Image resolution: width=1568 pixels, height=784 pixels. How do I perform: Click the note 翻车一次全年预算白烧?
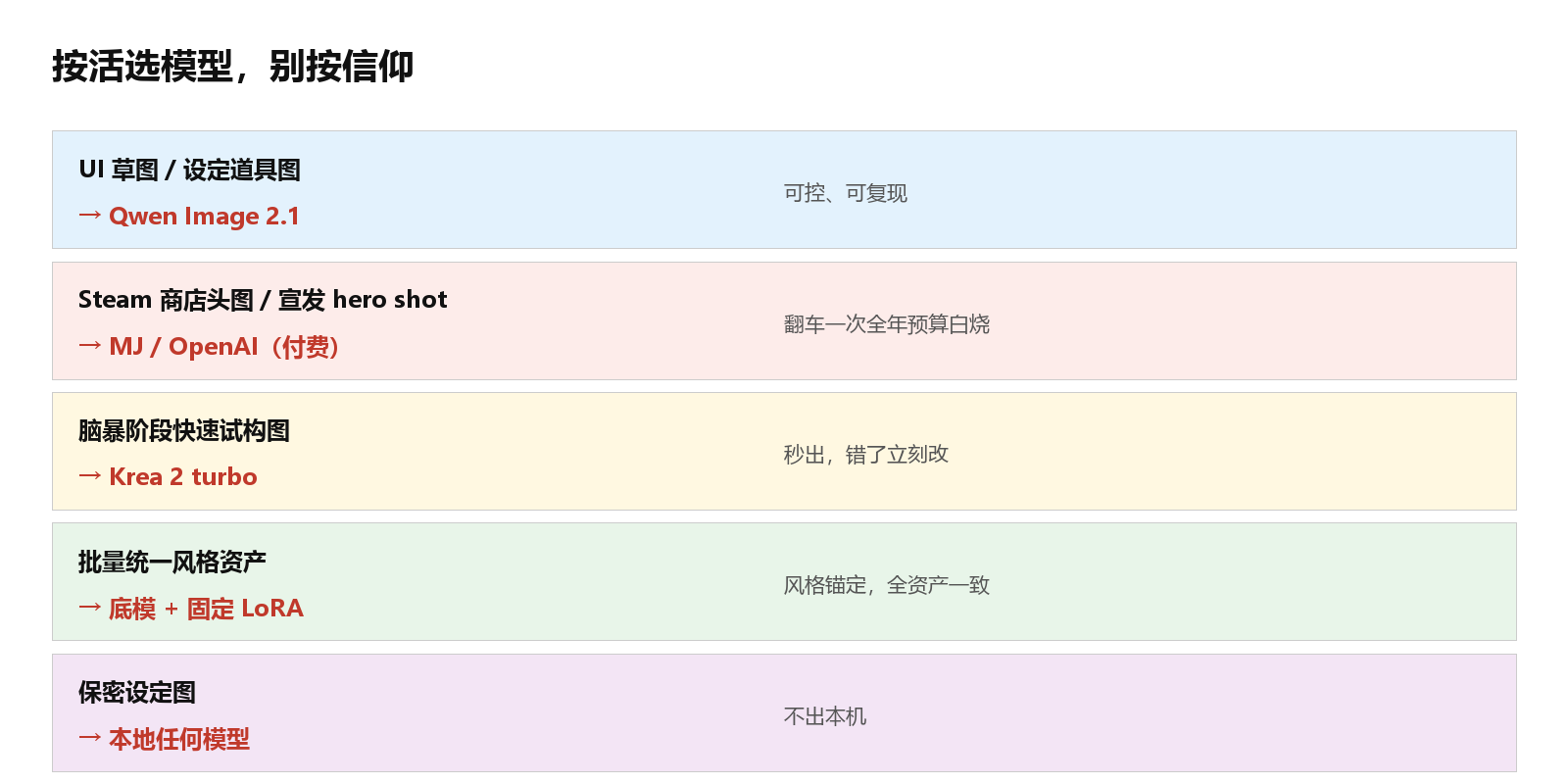886,324
